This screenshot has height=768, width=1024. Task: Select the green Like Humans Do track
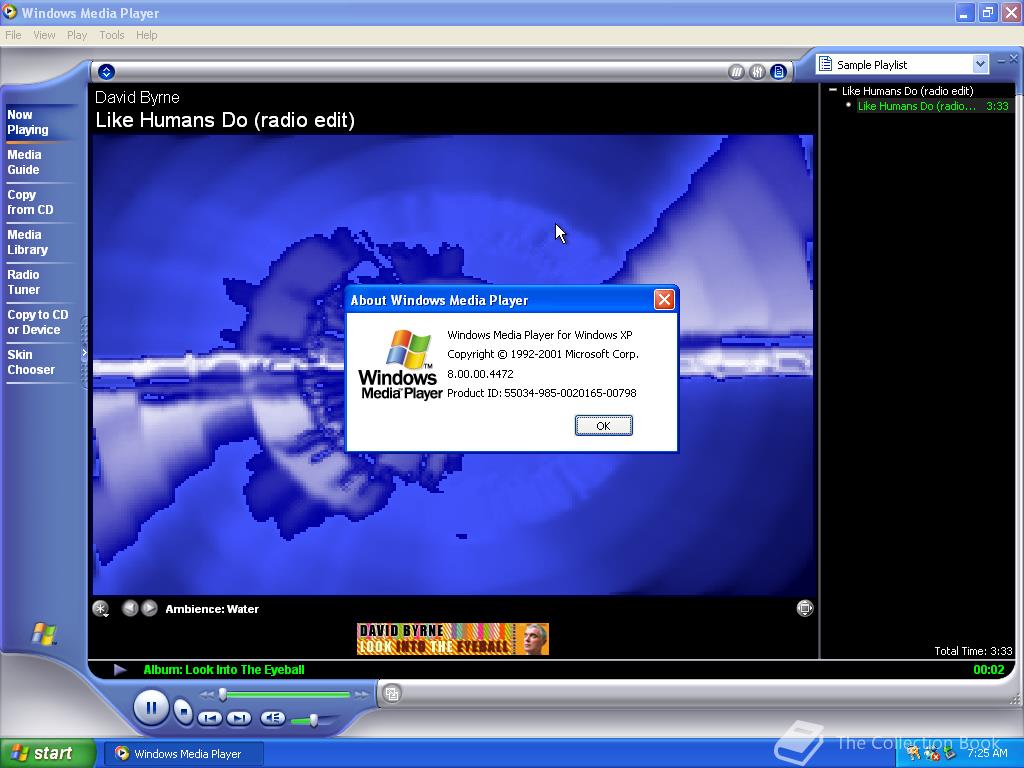point(933,106)
